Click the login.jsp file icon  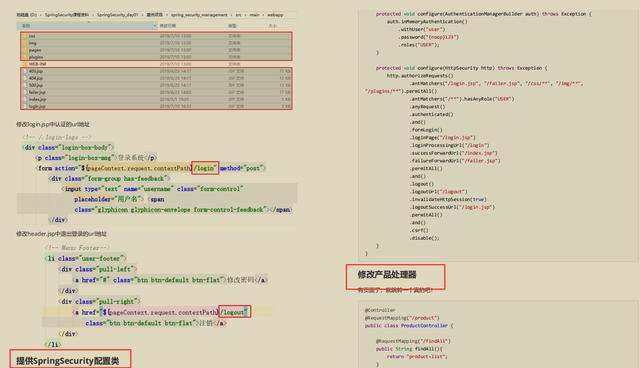coord(25,106)
